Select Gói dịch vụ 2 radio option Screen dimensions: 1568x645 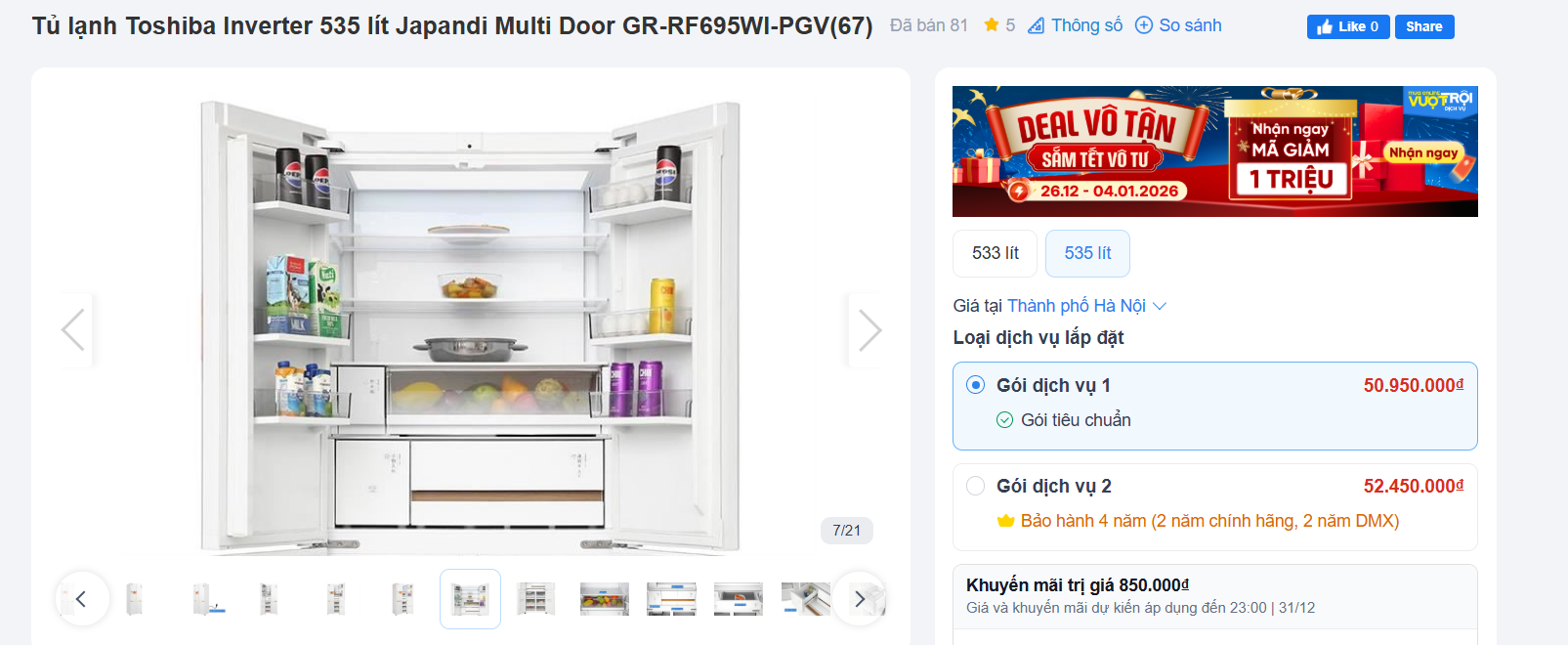pyautogui.click(x=975, y=486)
